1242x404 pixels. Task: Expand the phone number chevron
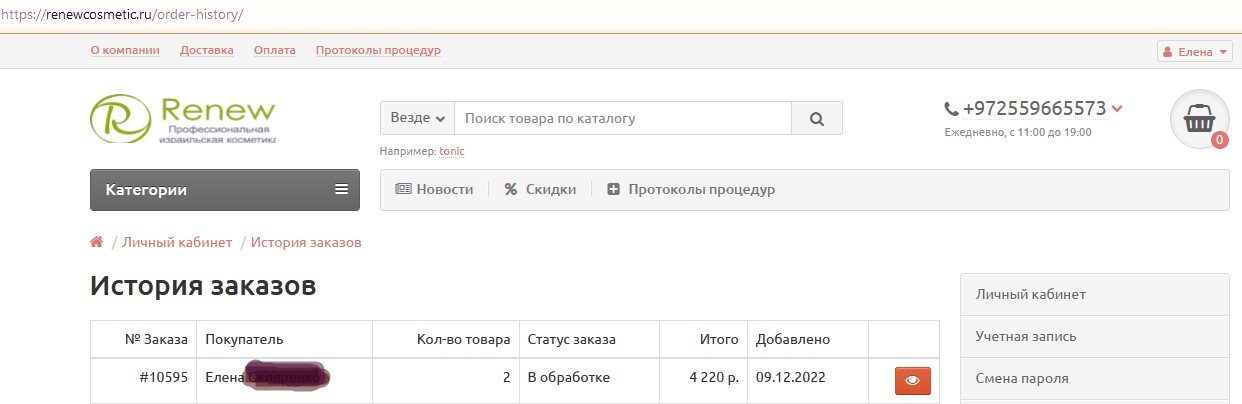[x=1117, y=109]
